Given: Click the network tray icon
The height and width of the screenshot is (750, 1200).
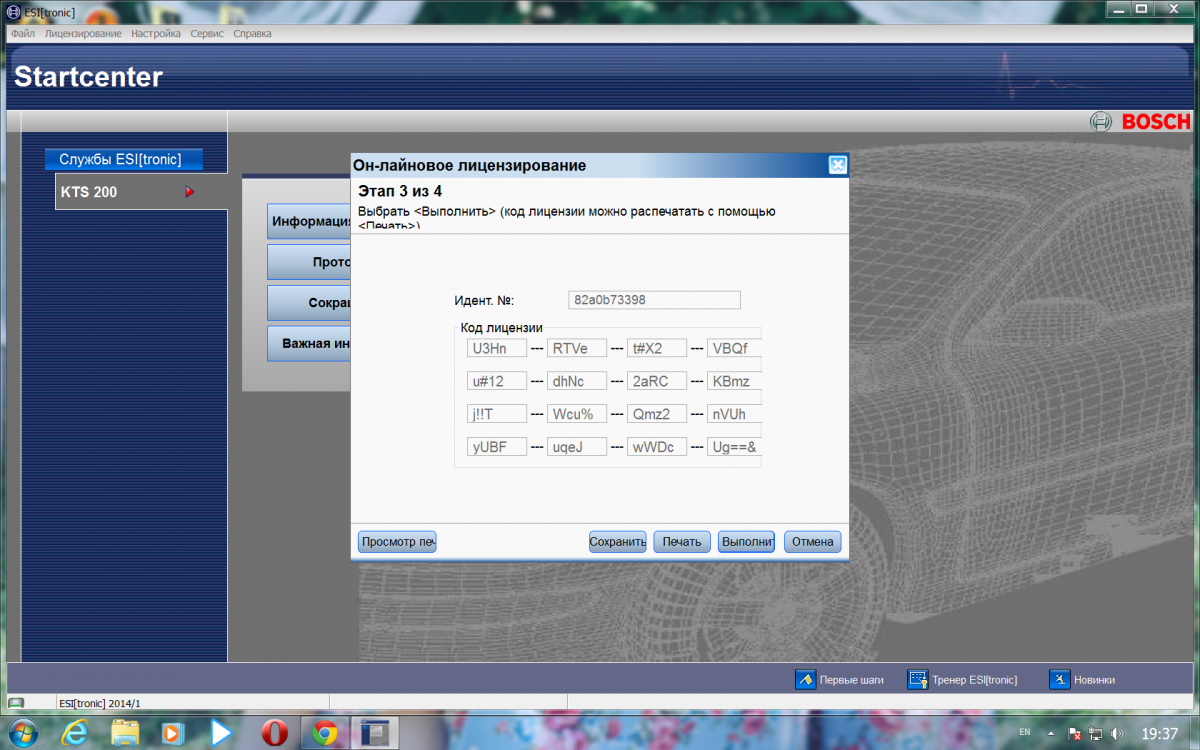Looking at the screenshot, I should coord(1097,733).
